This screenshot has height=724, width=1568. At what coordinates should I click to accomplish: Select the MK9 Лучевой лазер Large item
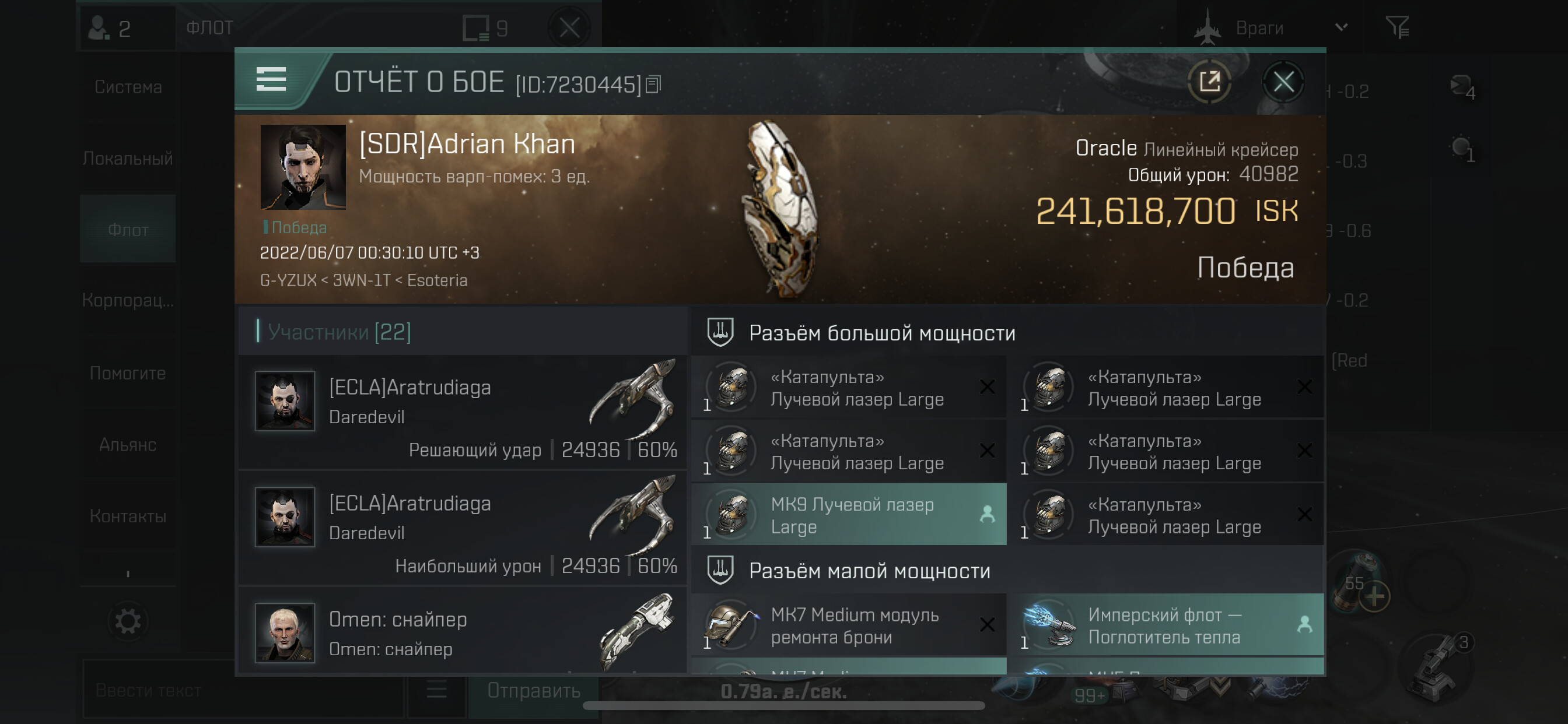point(849,515)
